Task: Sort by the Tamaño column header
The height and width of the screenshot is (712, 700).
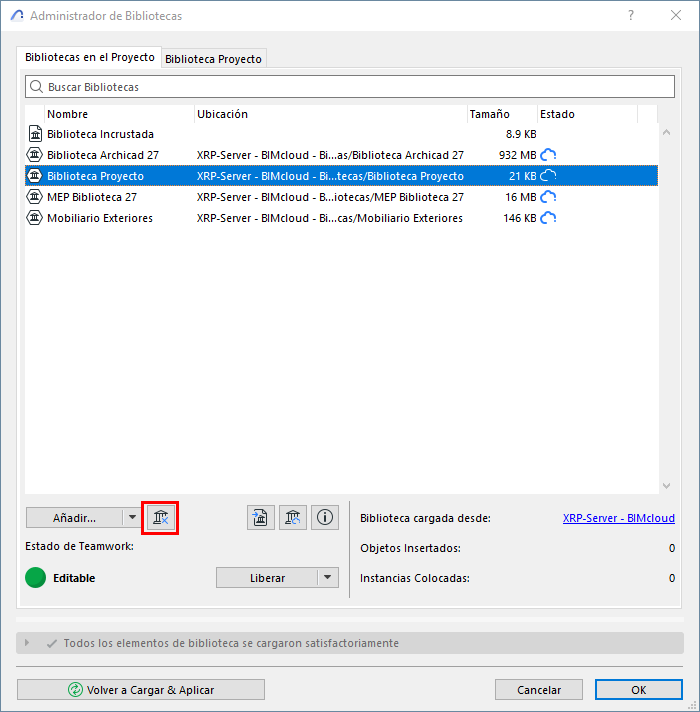Action: click(502, 114)
